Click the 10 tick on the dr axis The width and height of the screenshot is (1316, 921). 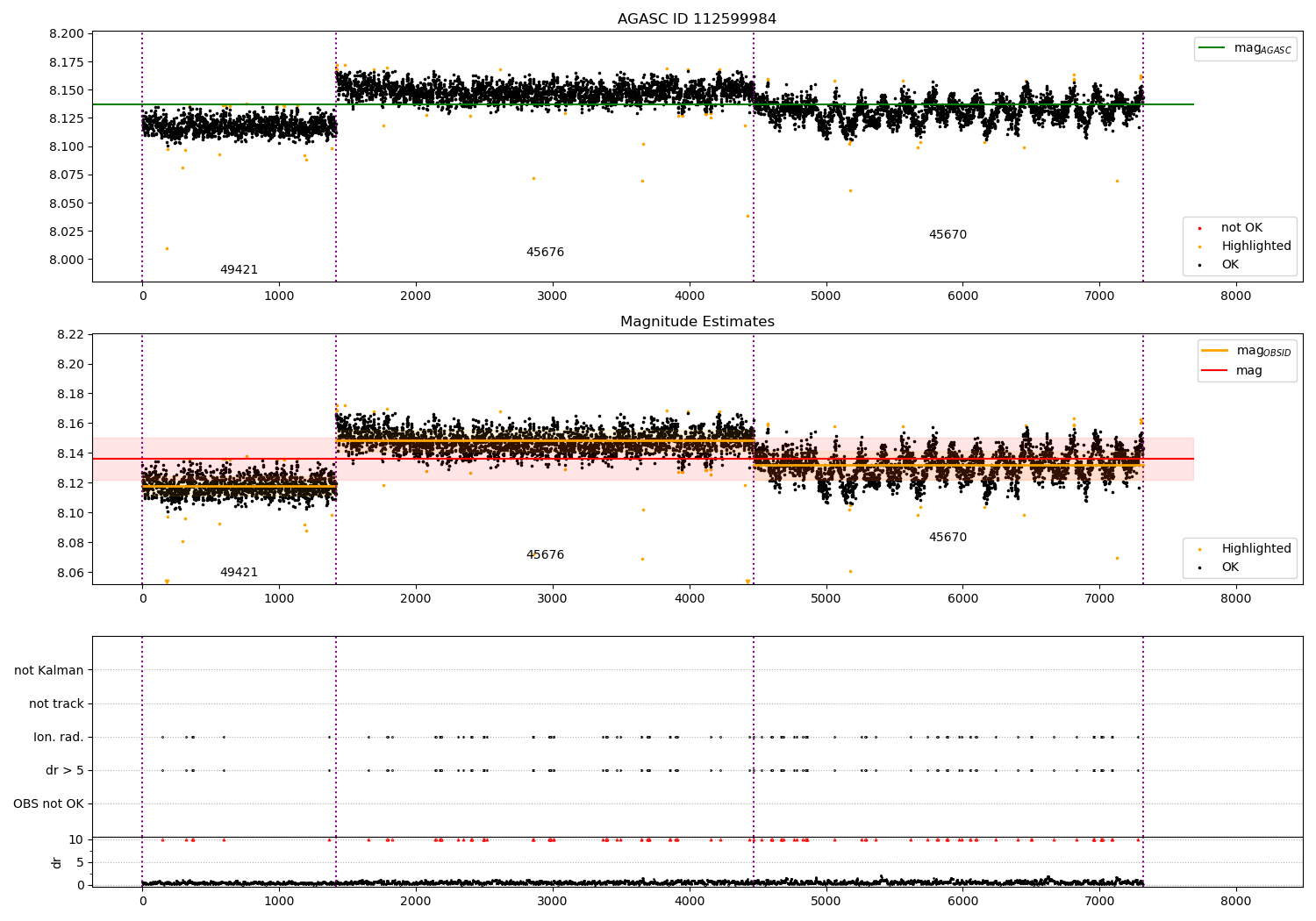click(76, 839)
